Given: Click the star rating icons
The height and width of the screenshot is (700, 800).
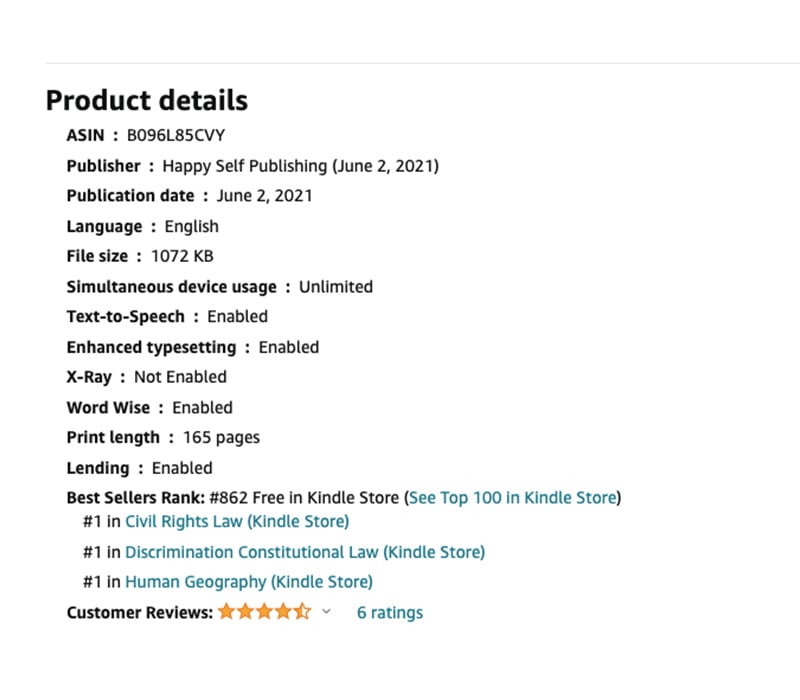Looking at the screenshot, I should (264, 612).
